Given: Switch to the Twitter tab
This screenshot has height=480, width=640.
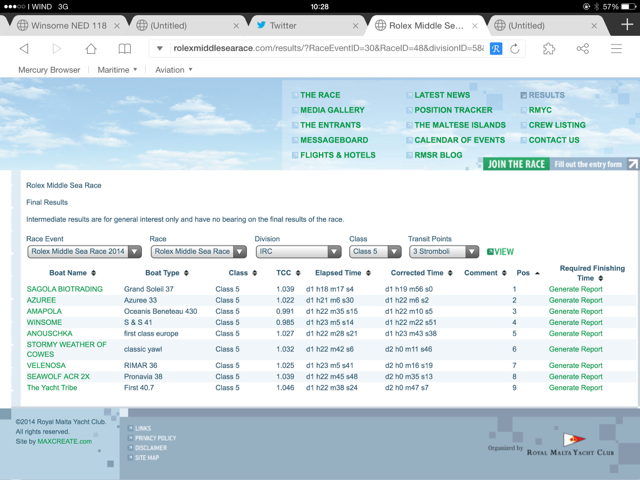Looking at the screenshot, I should (x=305, y=26).
